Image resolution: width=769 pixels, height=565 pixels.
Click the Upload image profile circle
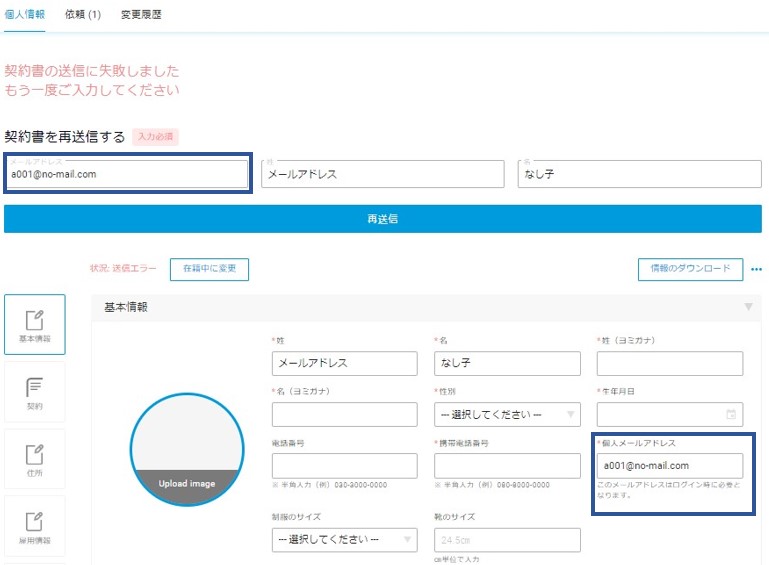[187, 449]
